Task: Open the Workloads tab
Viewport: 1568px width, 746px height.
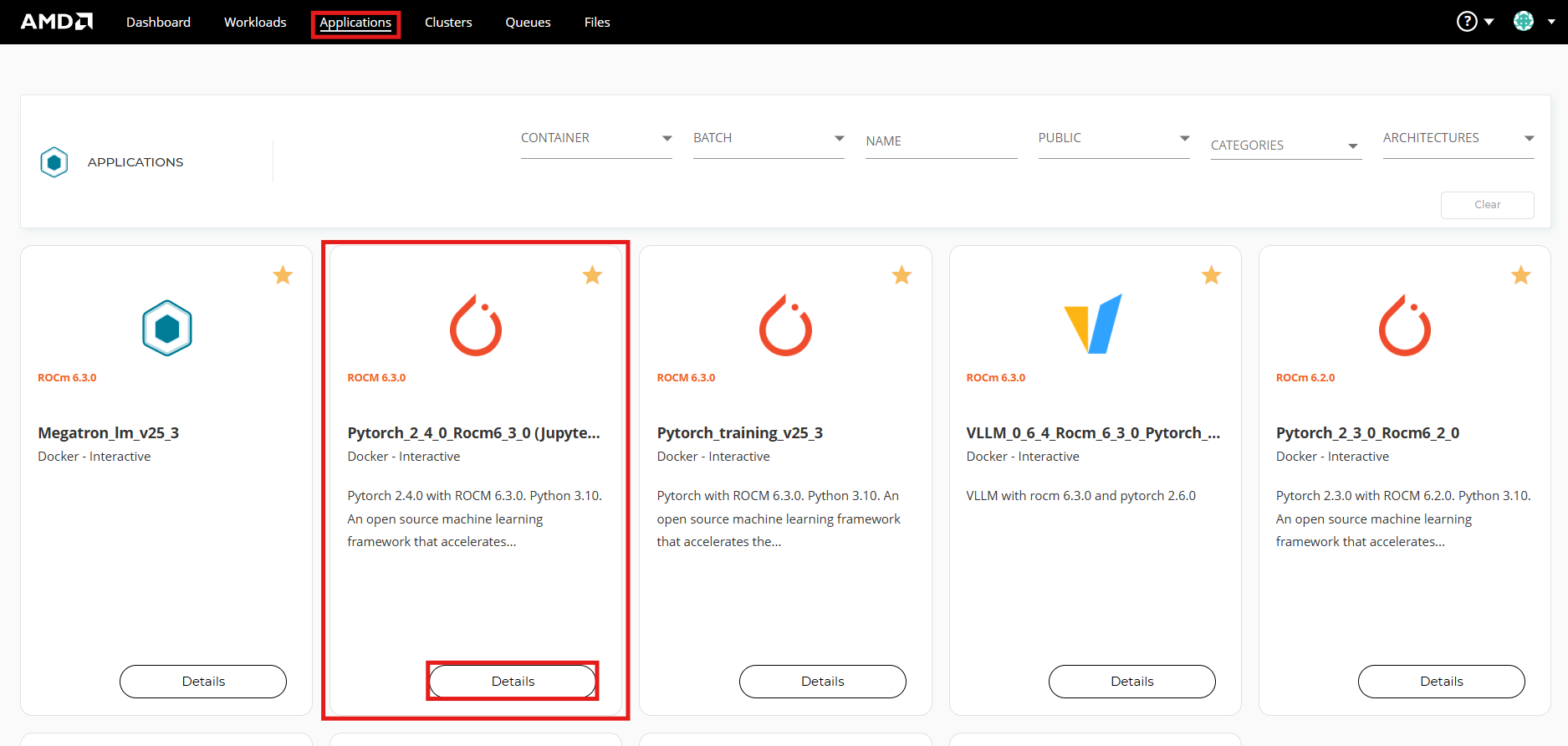Action: tap(255, 23)
